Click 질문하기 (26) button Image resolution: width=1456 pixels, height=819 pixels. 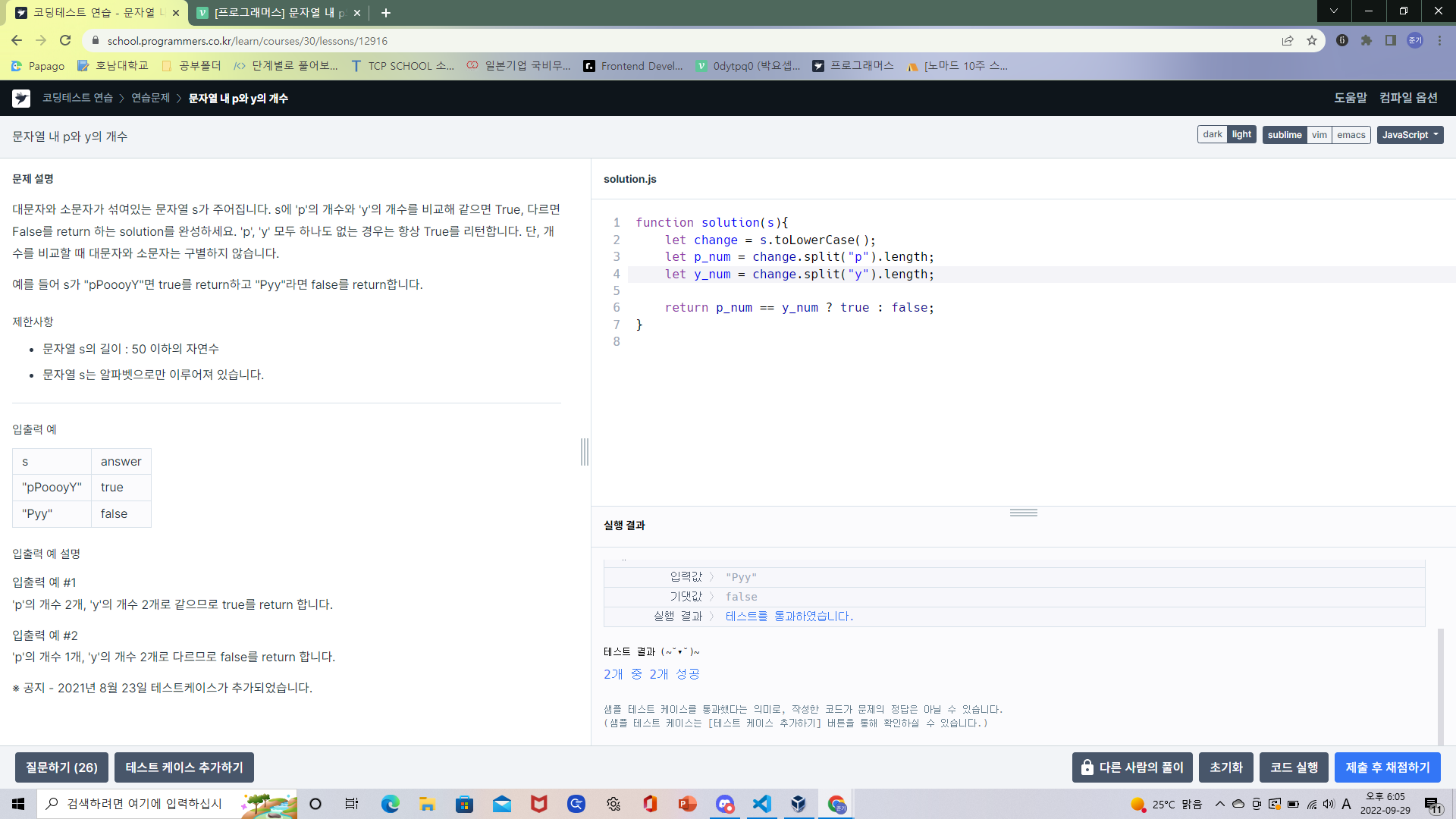click(61, 767)
